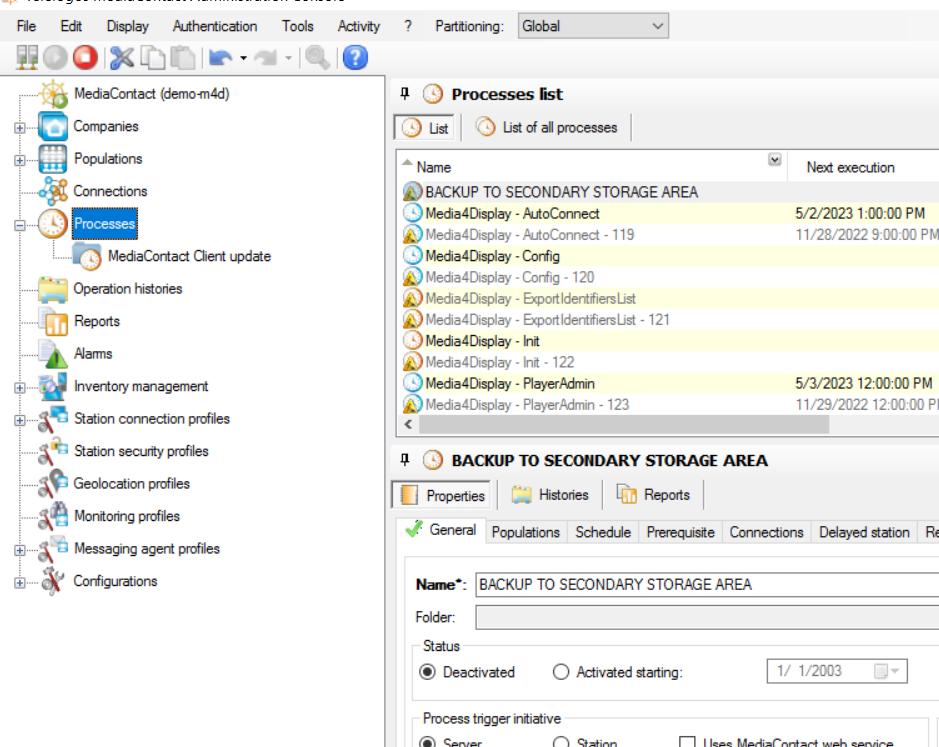Click the Monitoring profiles icon
The width and height of the screenshot is (939, 747).
point(53,516)
